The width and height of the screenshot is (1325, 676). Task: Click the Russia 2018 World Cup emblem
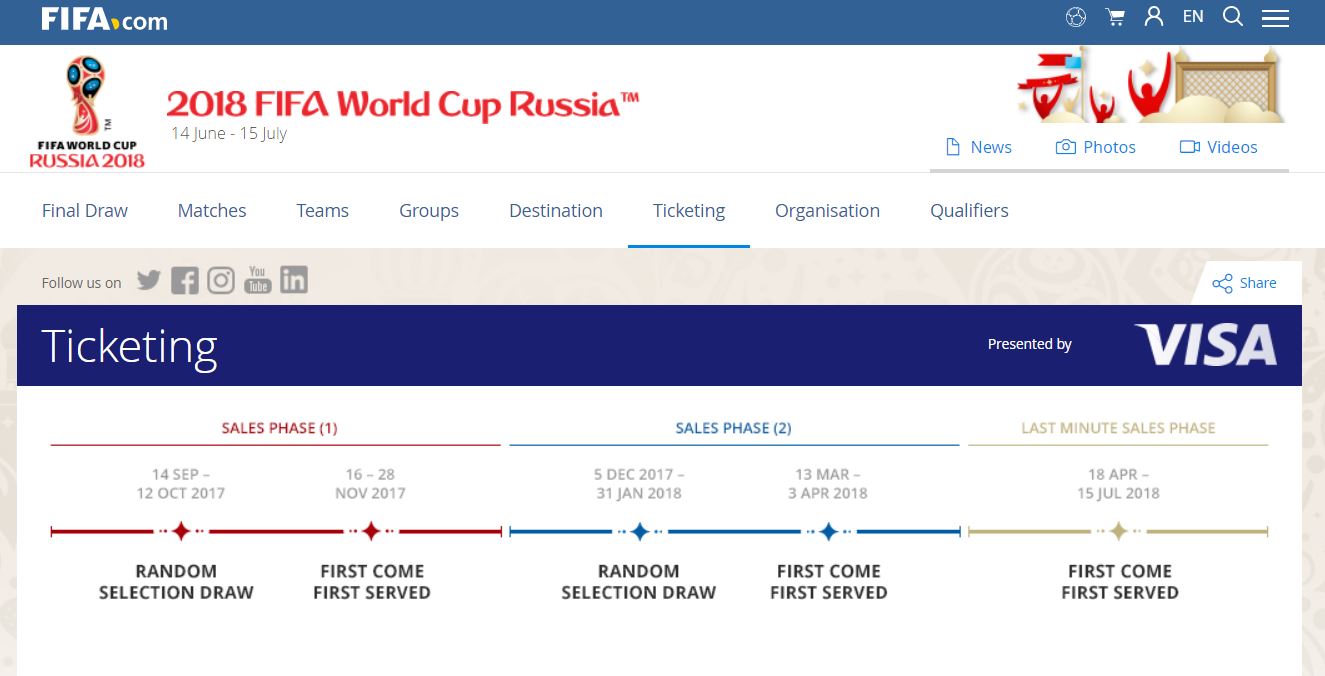click(87, 111)
